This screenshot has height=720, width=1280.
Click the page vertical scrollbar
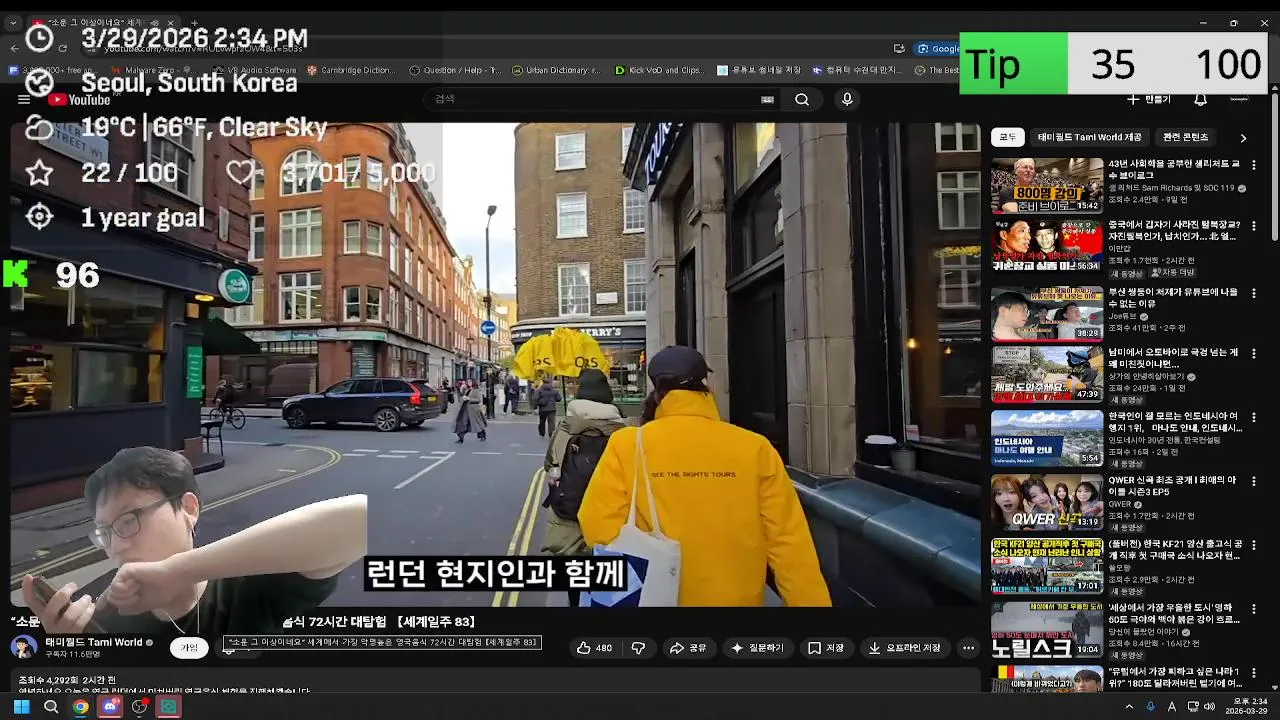pyautogui.click(x=1274, y=165)
